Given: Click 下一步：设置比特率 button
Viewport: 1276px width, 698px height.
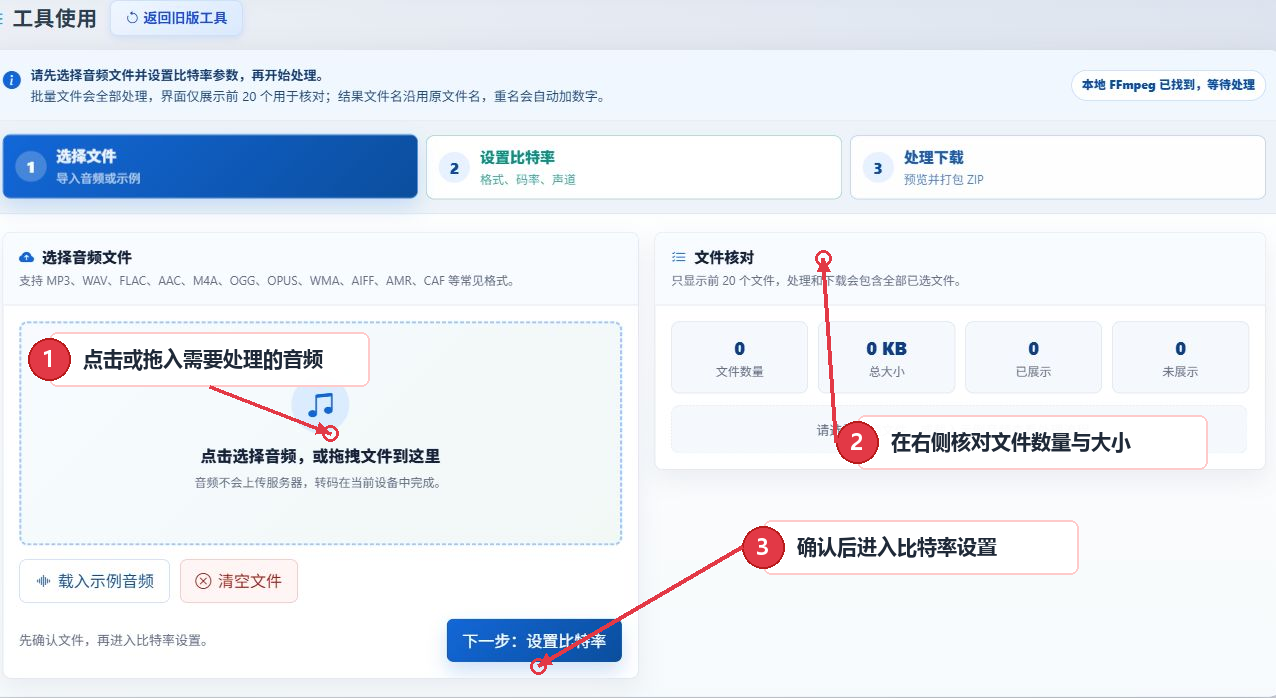Looking at the screenshot, I should coord(534,641).
